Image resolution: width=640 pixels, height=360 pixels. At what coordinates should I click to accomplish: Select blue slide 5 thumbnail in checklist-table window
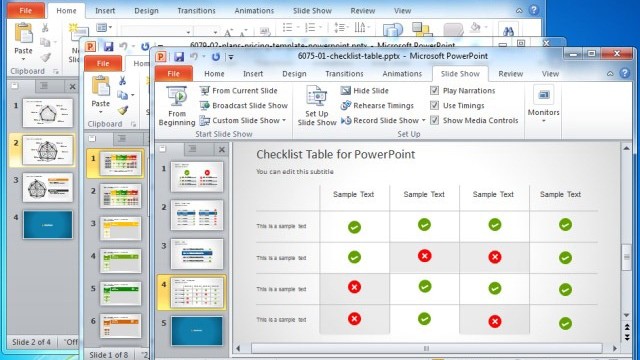tap(197, 331)
